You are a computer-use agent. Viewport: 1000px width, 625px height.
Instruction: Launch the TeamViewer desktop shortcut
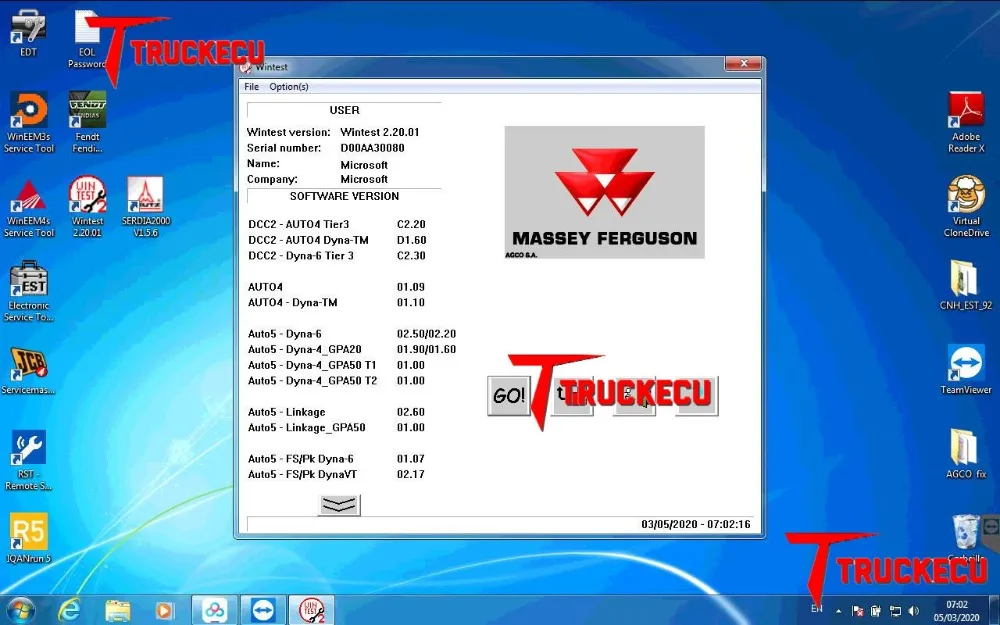[966, 369]
